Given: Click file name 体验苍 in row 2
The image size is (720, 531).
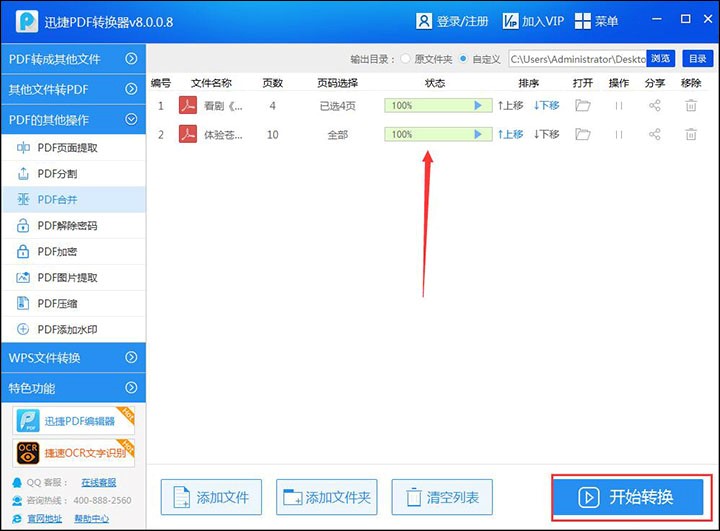Looking at the screenshot, I should tap(223, 135).
